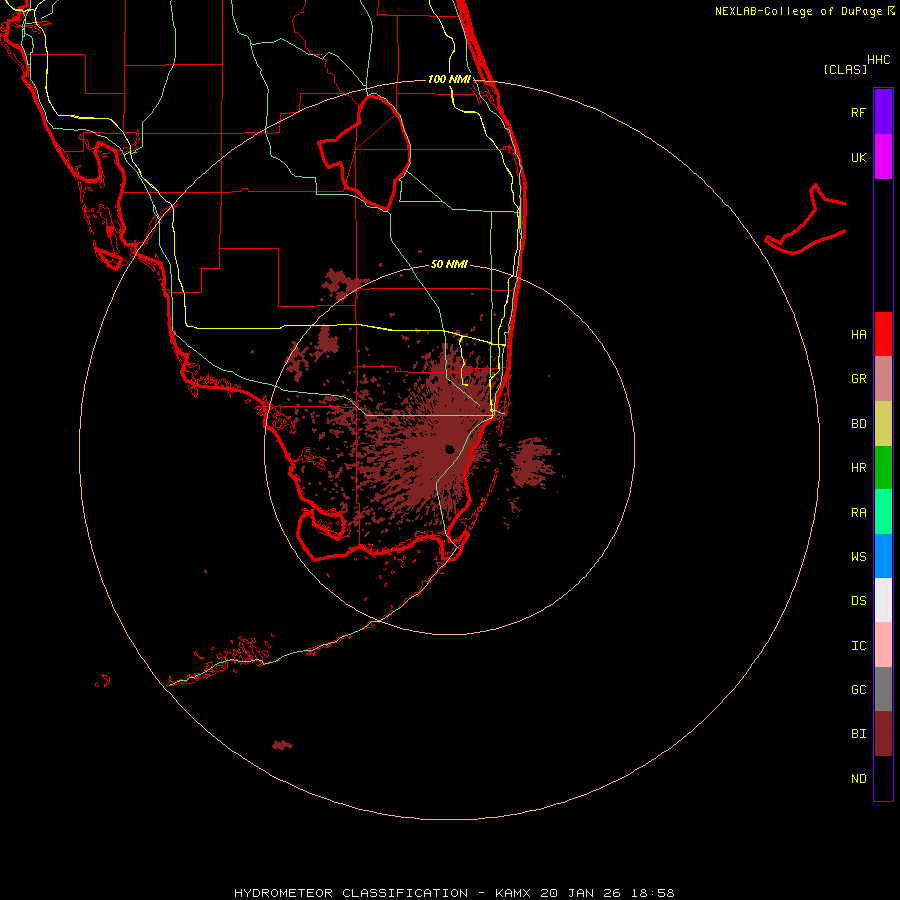Select the gray GC legend swatch
Viewport: 900px width, 900px height.
(883, 689)
